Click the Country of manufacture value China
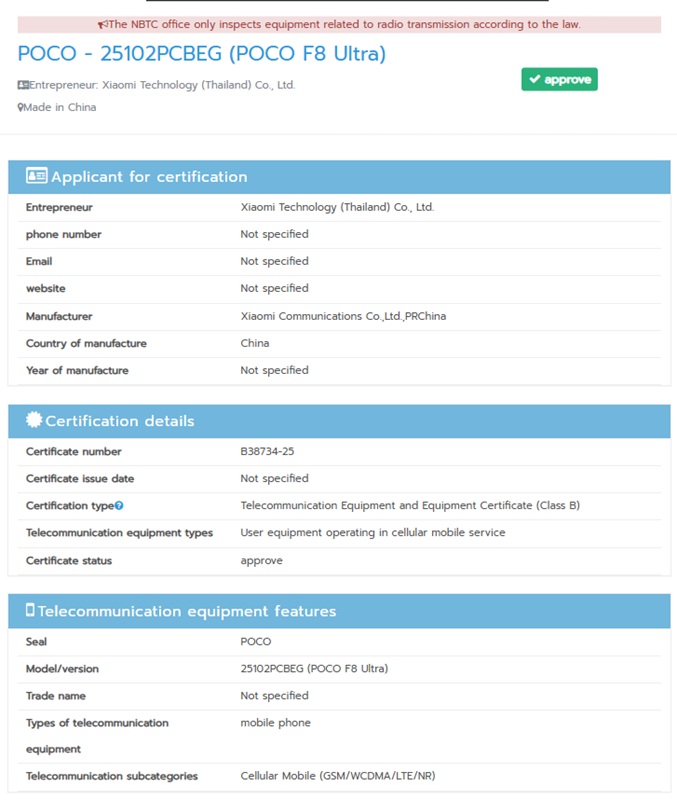Screen dimensions: 677x800 [254, 342]
